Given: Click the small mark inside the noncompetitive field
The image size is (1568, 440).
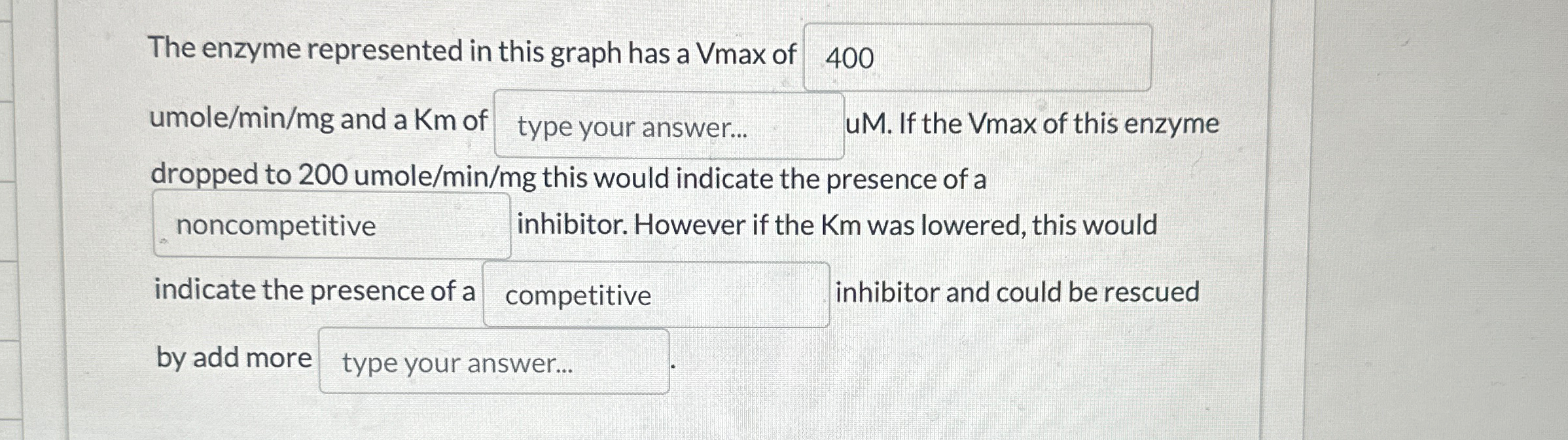Looking at the screenshot, I should [163, 242].
